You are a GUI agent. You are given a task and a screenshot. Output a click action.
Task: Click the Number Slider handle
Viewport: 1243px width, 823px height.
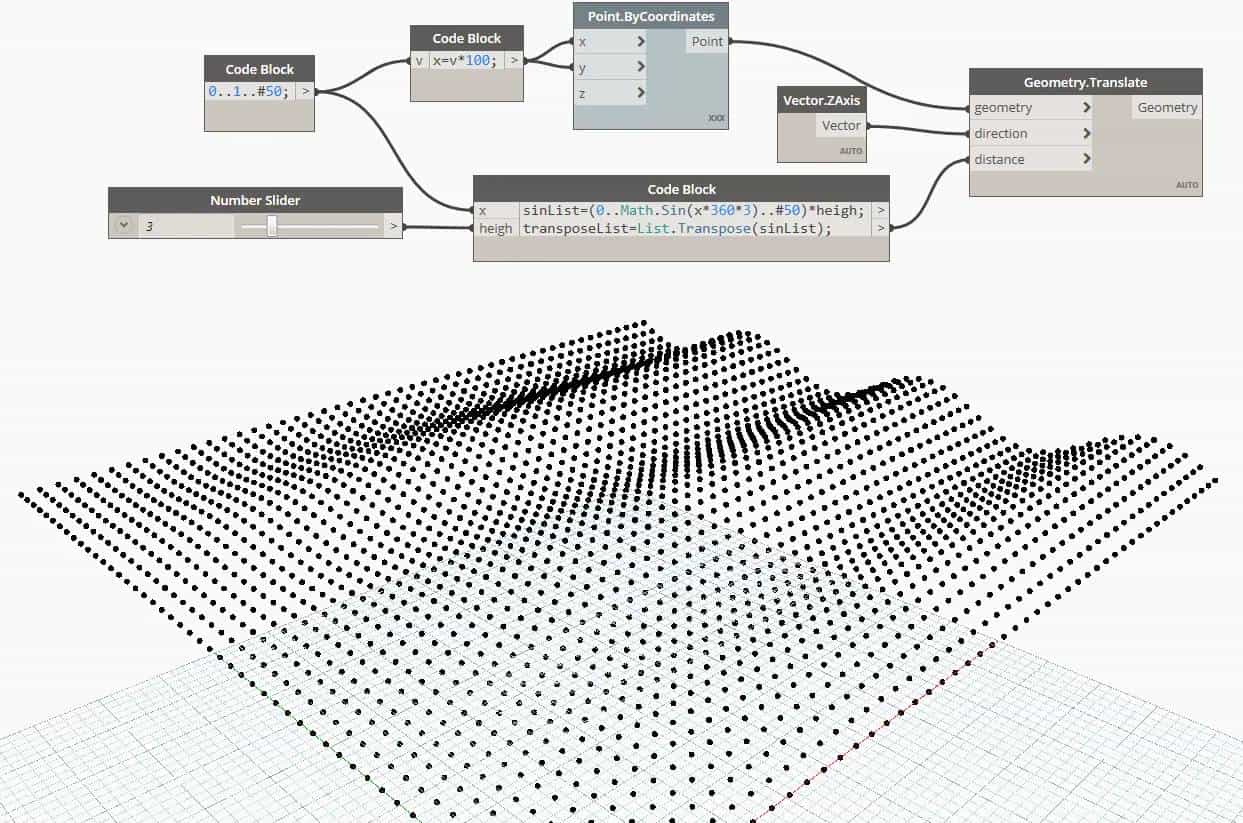point(270,225)
